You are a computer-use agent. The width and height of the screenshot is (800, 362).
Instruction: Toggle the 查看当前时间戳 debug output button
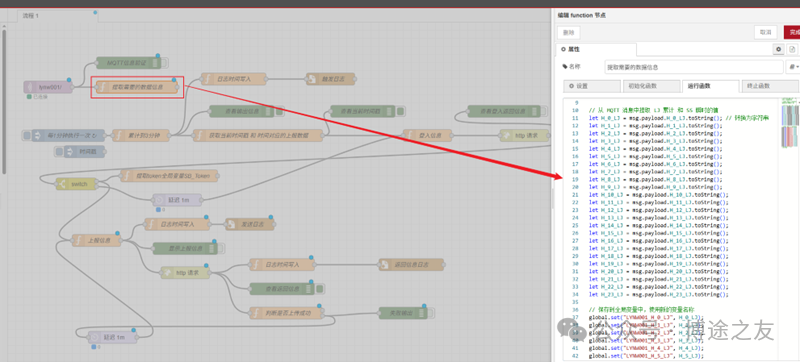pyautogui.click(x=400, y=111)
